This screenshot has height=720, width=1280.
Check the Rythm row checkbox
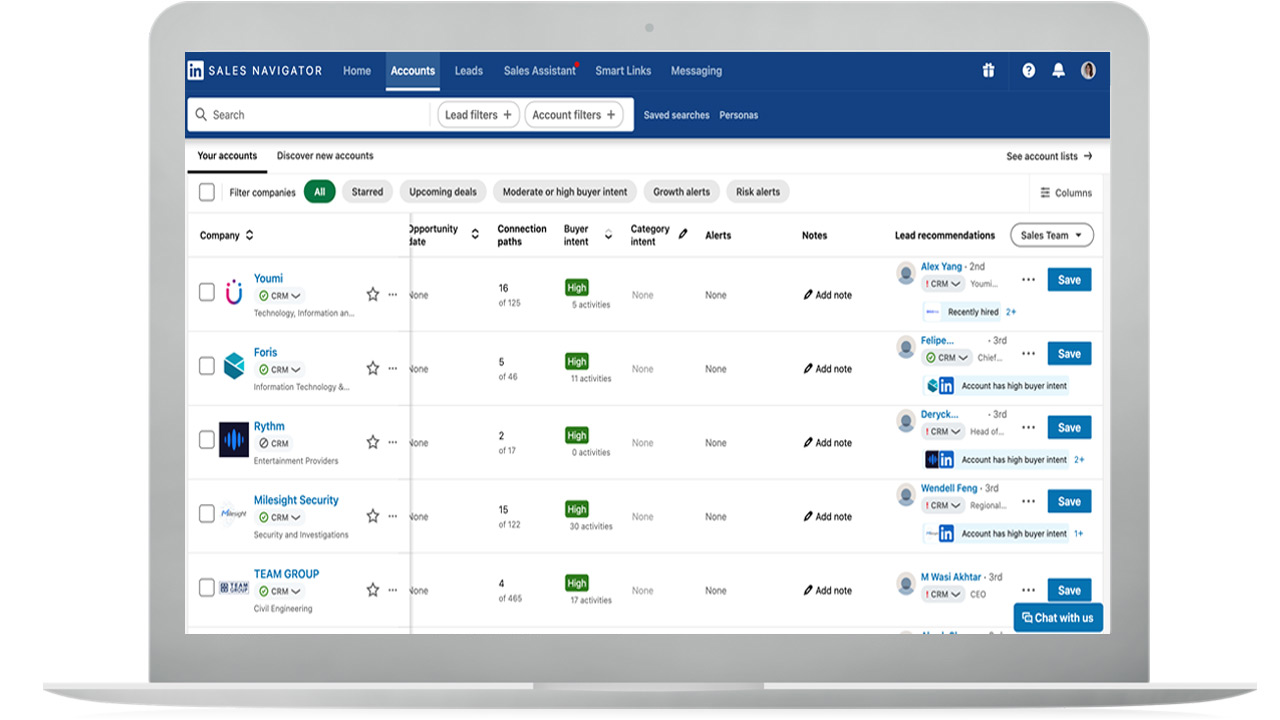(207, 440)
